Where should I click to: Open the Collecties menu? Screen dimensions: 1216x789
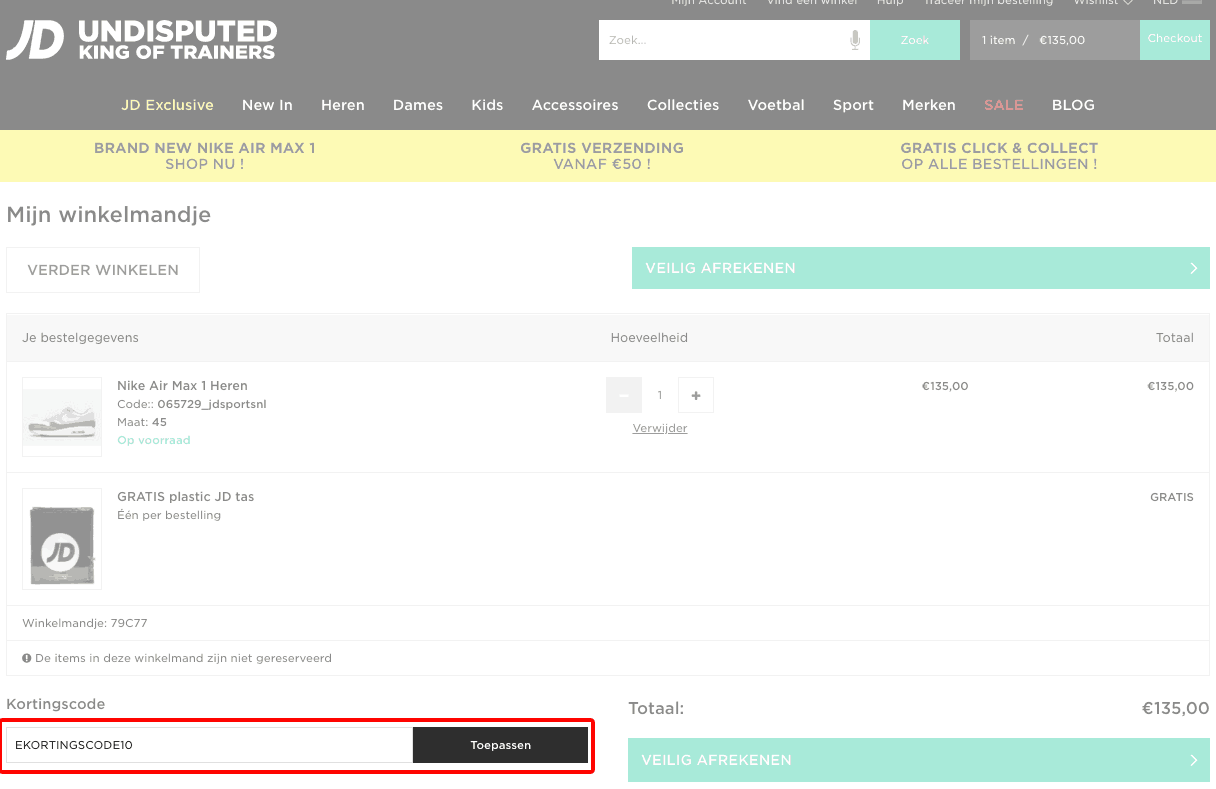click(x=683, y=105)
